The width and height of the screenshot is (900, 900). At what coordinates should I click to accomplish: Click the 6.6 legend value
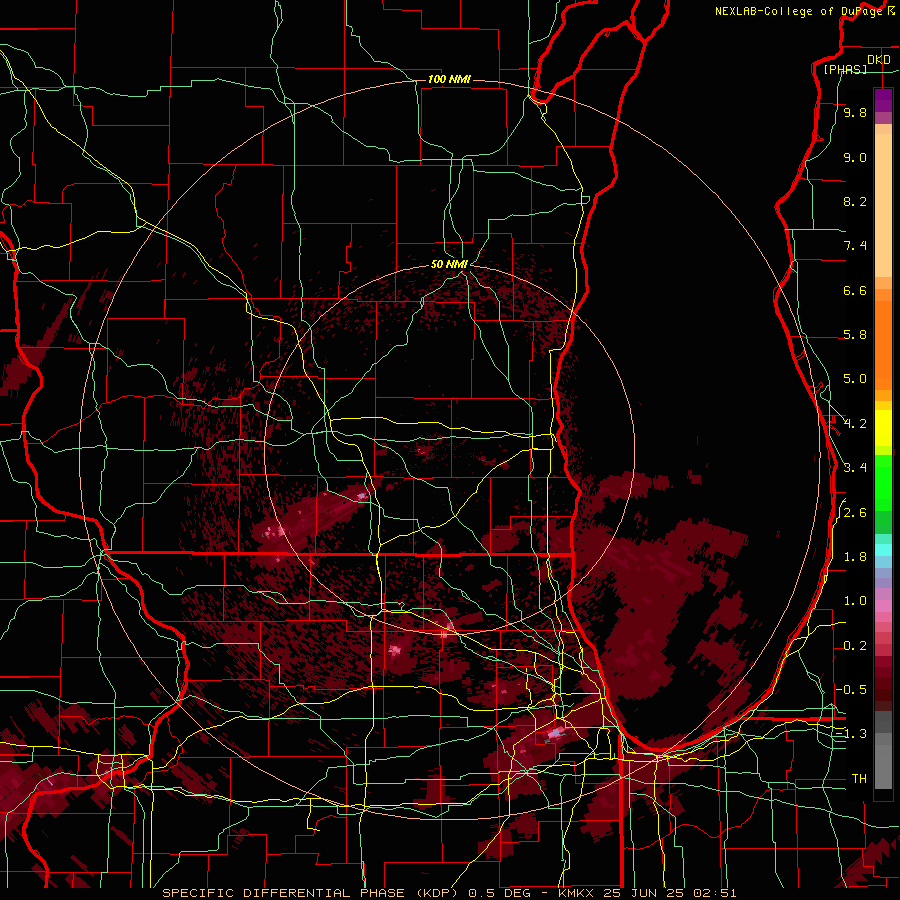[x=855, y=290]
